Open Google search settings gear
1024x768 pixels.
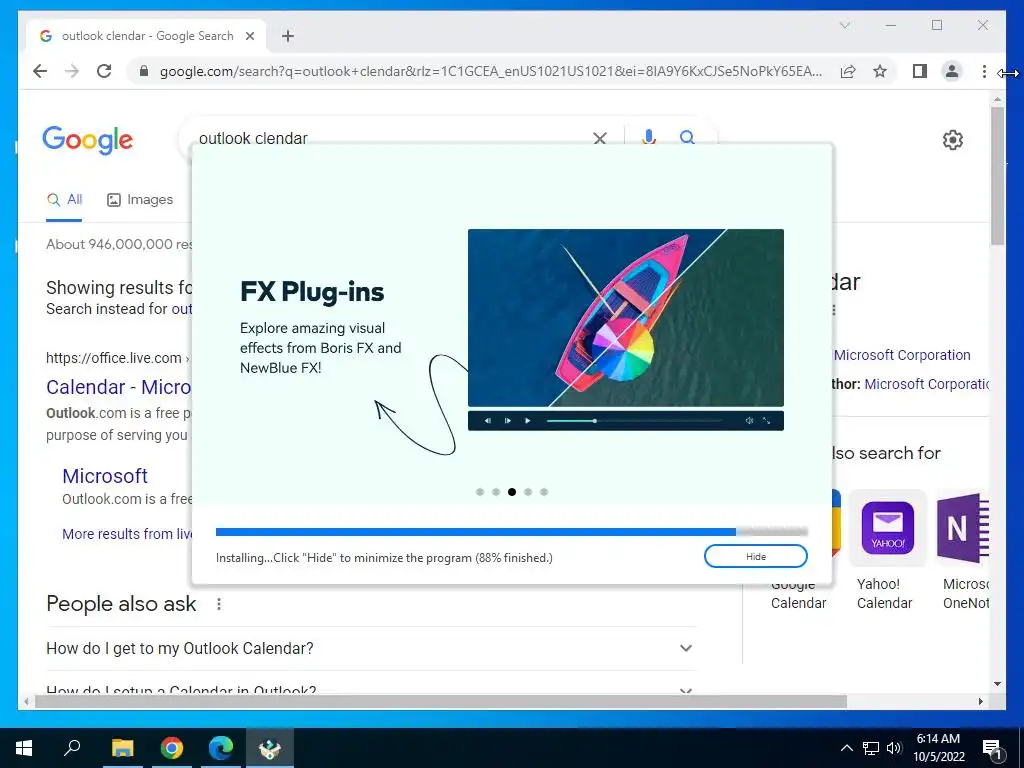point(953,140)
